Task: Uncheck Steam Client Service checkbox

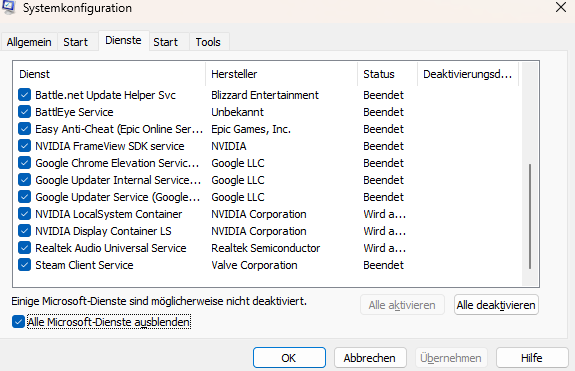Action: click(x=24, y=265)
